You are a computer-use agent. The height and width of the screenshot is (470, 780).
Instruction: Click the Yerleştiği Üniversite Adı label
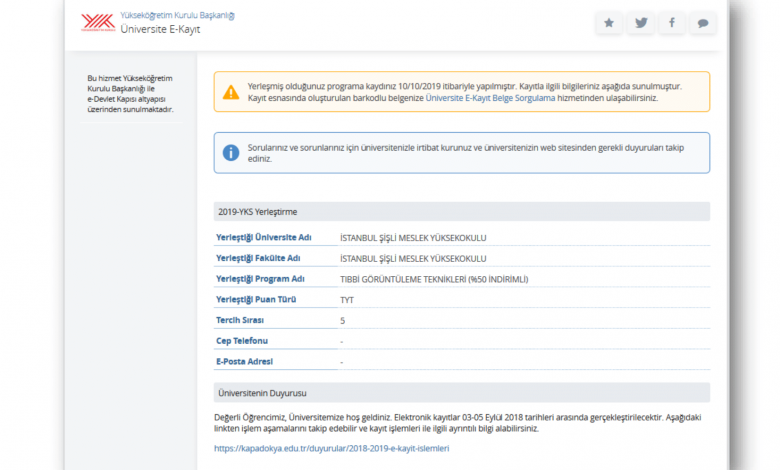264,237
